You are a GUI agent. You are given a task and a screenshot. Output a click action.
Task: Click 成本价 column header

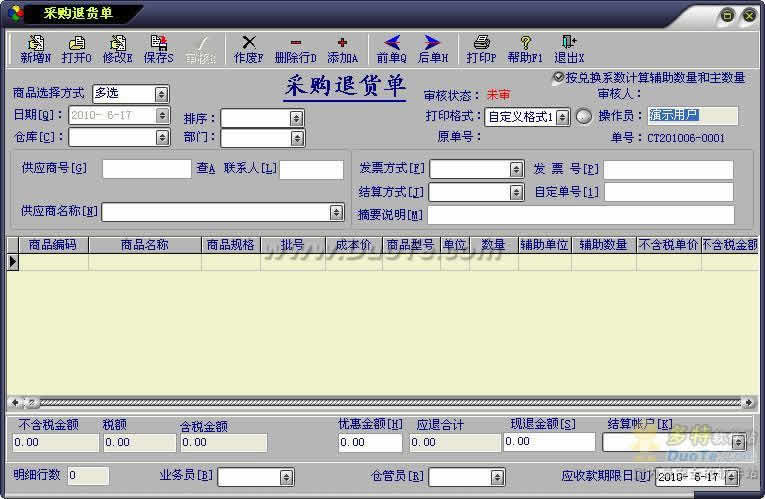click(x=354, y=245)
